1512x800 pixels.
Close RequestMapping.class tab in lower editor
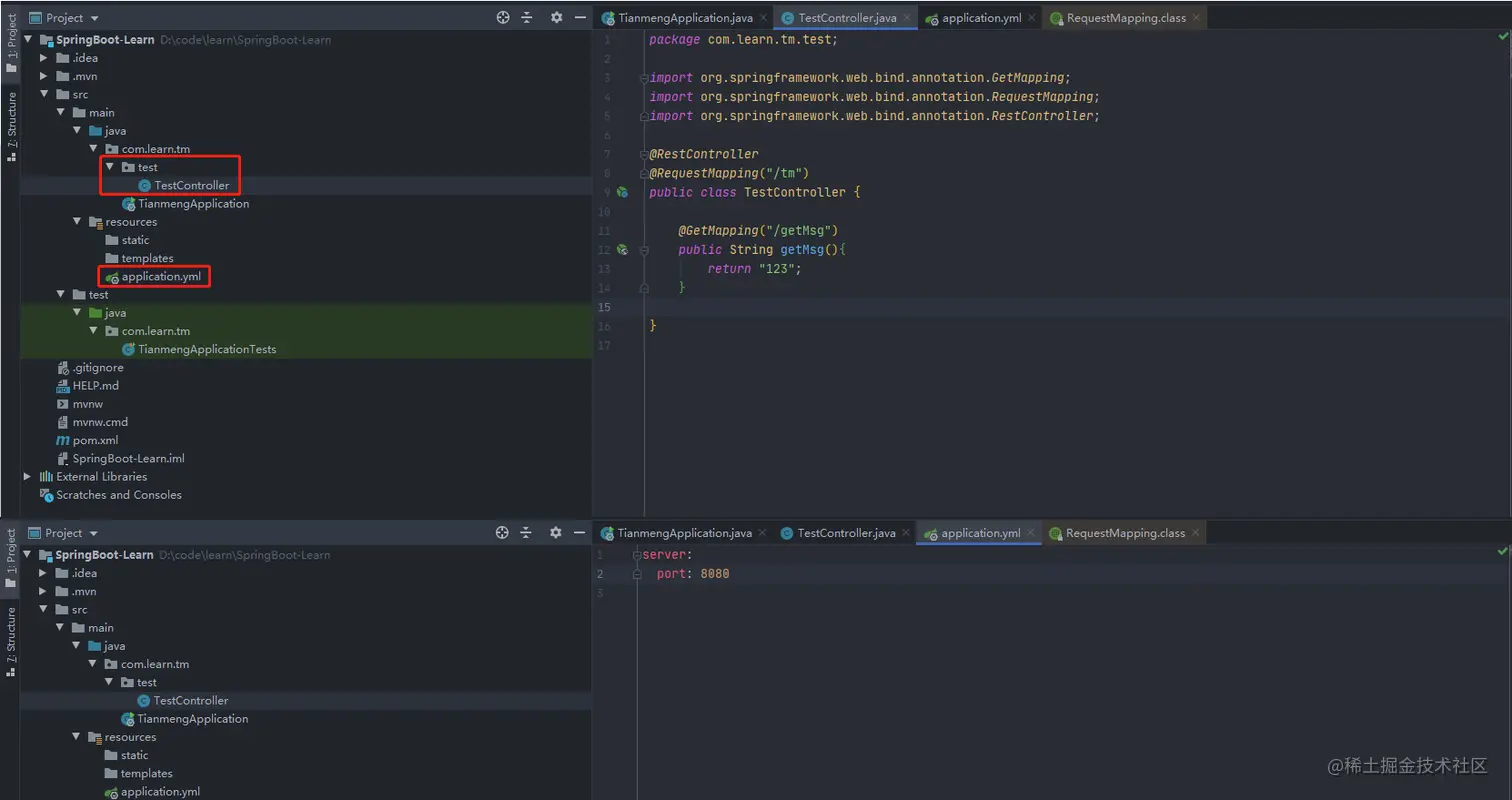[1195, 533]
